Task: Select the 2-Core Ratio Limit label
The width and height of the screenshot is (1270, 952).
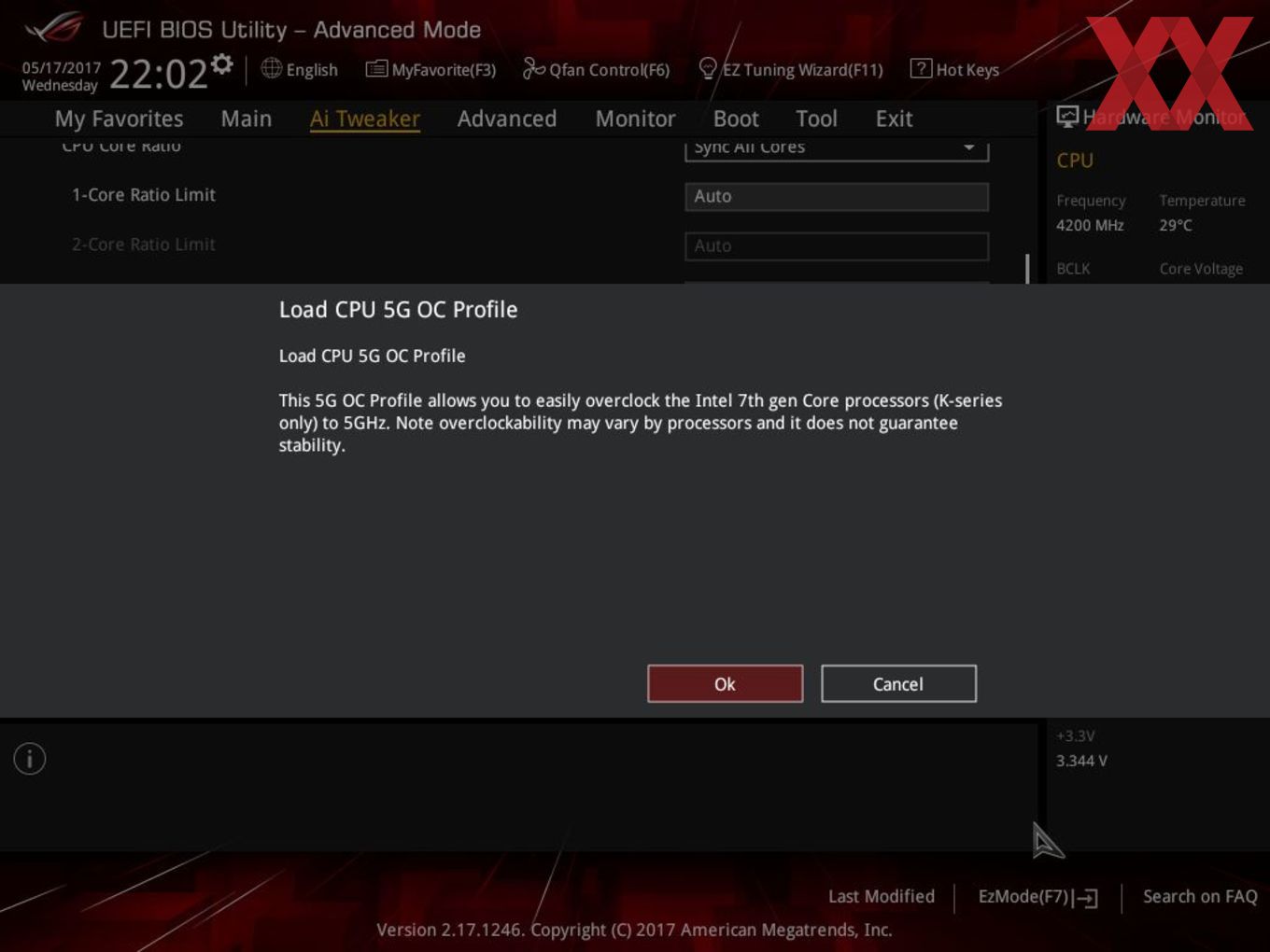Action: (144, 245)
